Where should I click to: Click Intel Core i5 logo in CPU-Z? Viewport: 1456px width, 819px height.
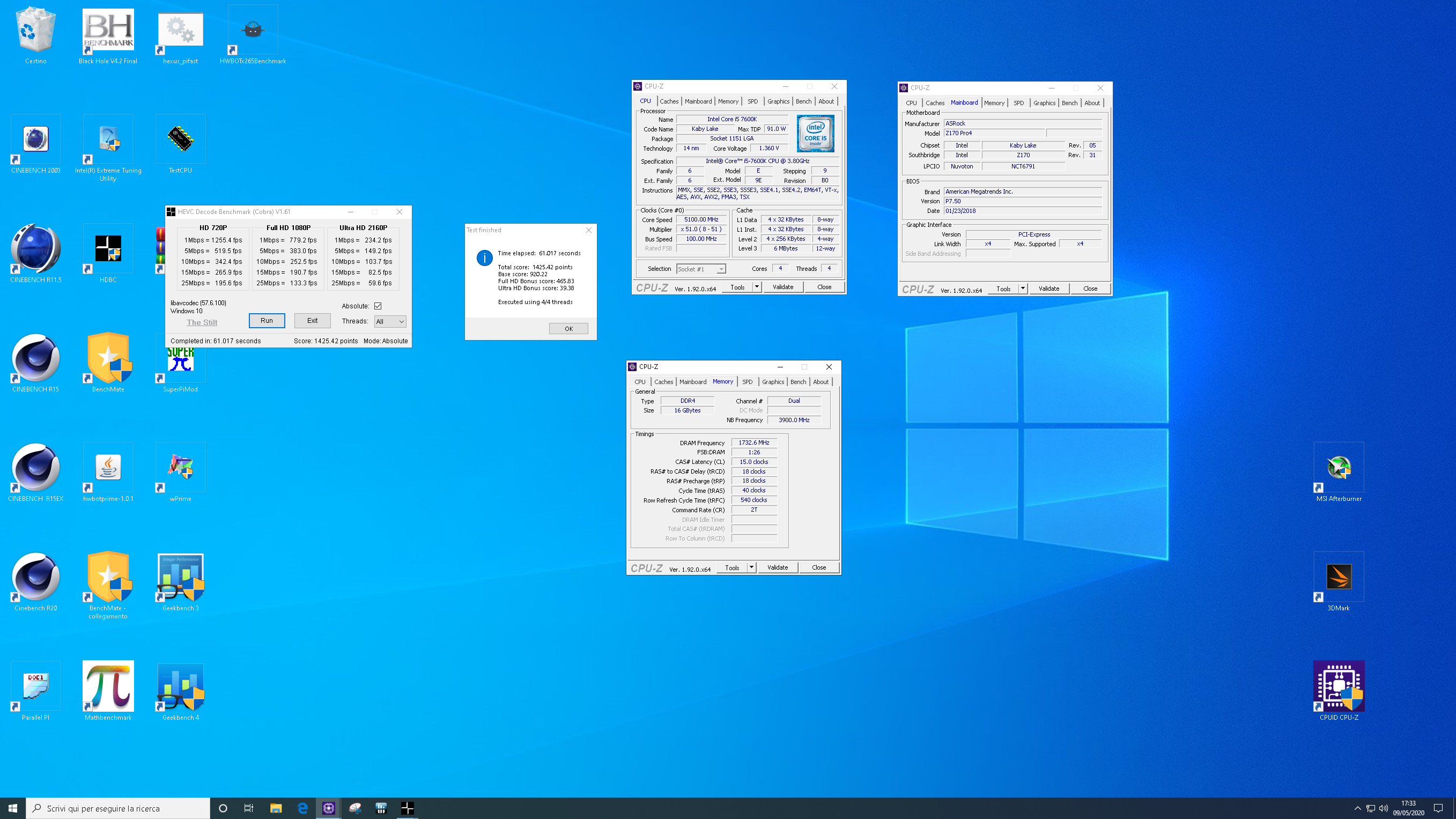815,134
